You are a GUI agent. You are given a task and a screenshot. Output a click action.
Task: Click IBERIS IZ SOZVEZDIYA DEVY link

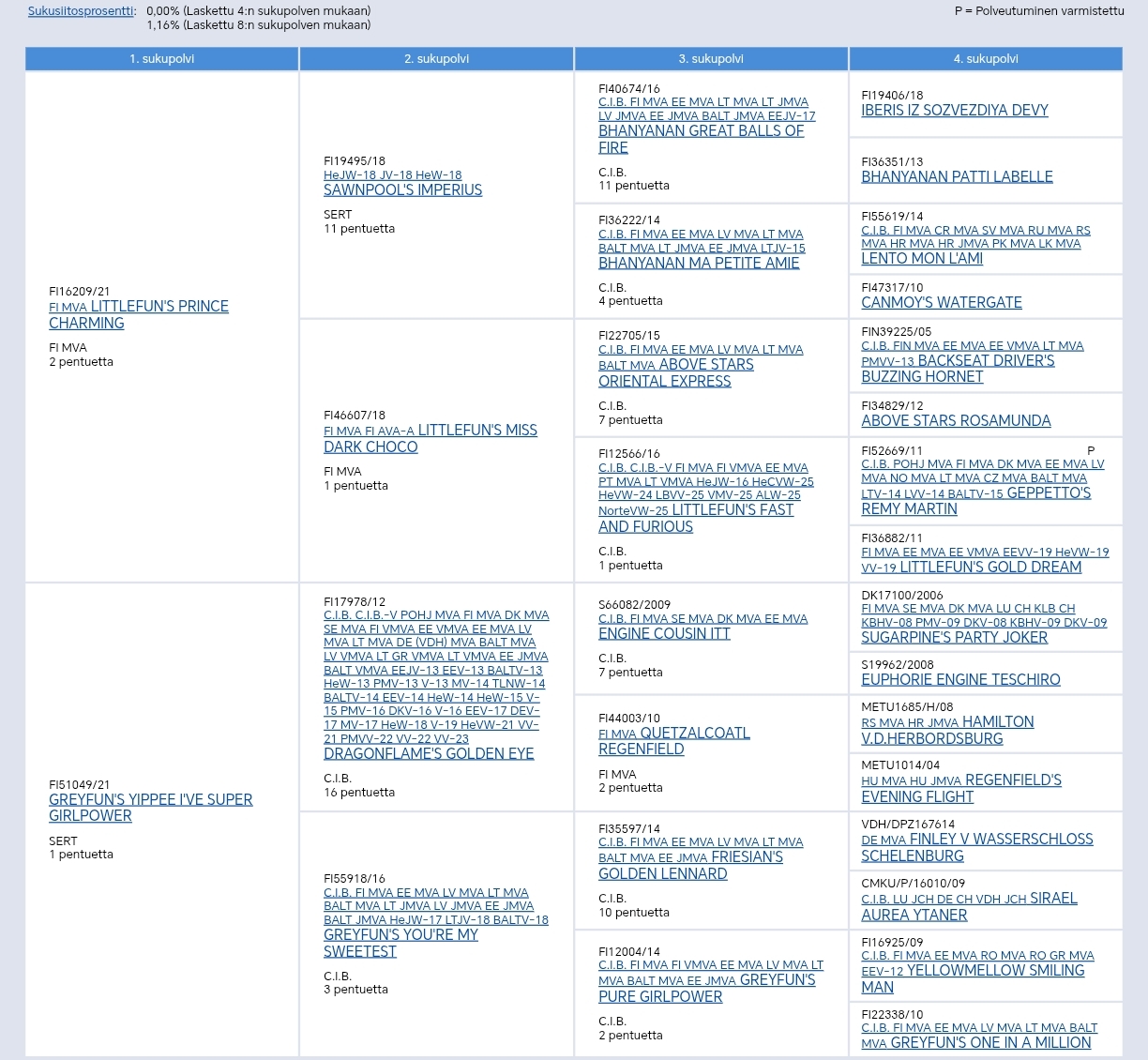click(955, 111)
